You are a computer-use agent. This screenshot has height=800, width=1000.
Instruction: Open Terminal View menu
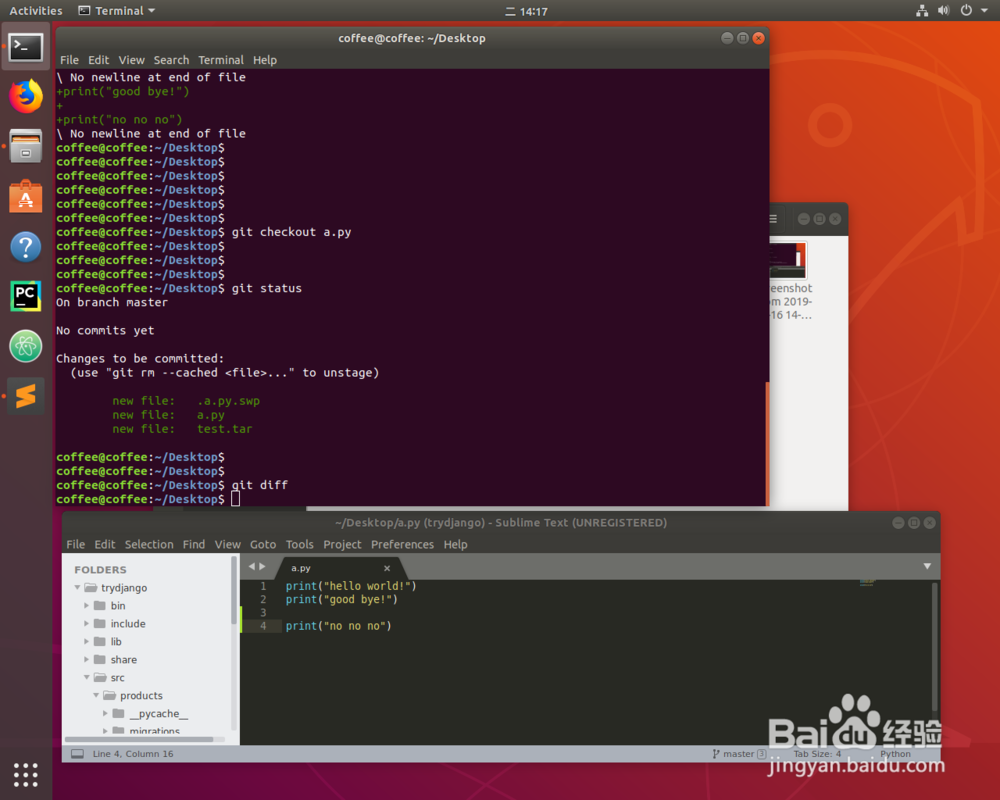pos(131,60)
